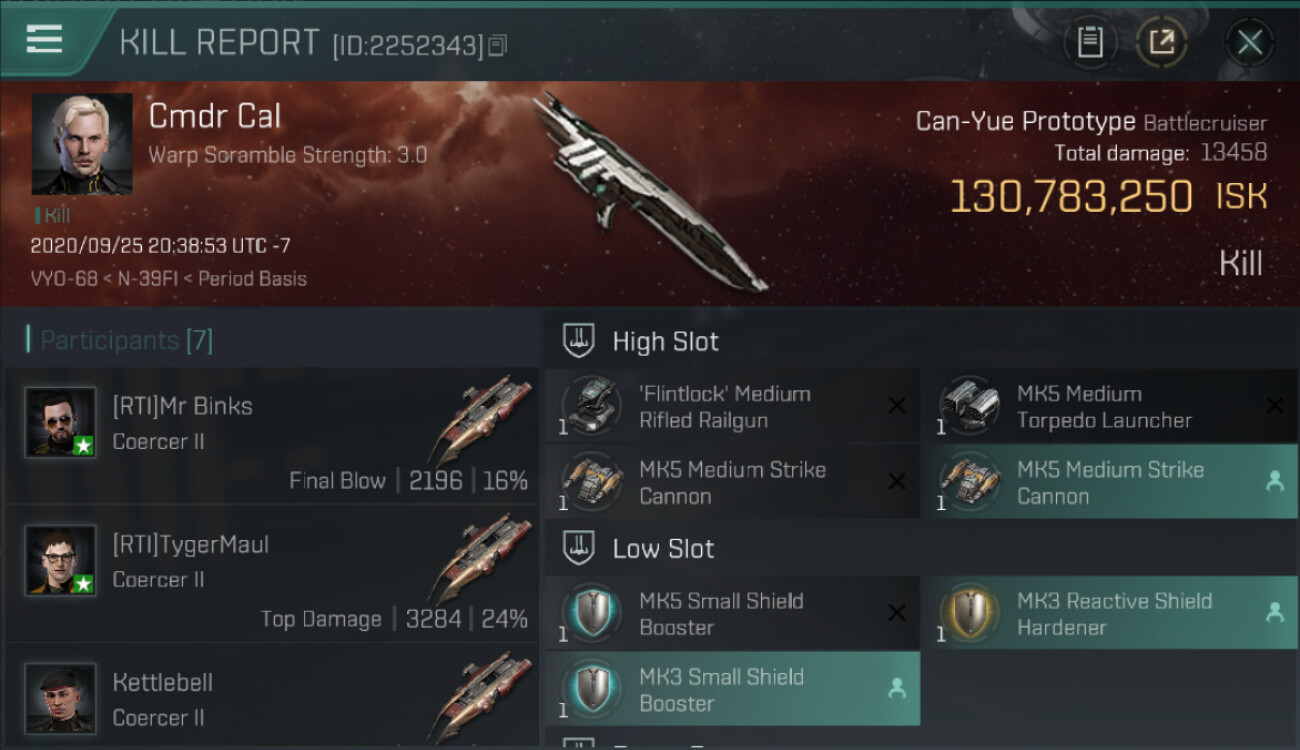The height and width of the screenshot is (750, 1300).
Task: Close the kill report window
Action: click(x=1250, y=43)
